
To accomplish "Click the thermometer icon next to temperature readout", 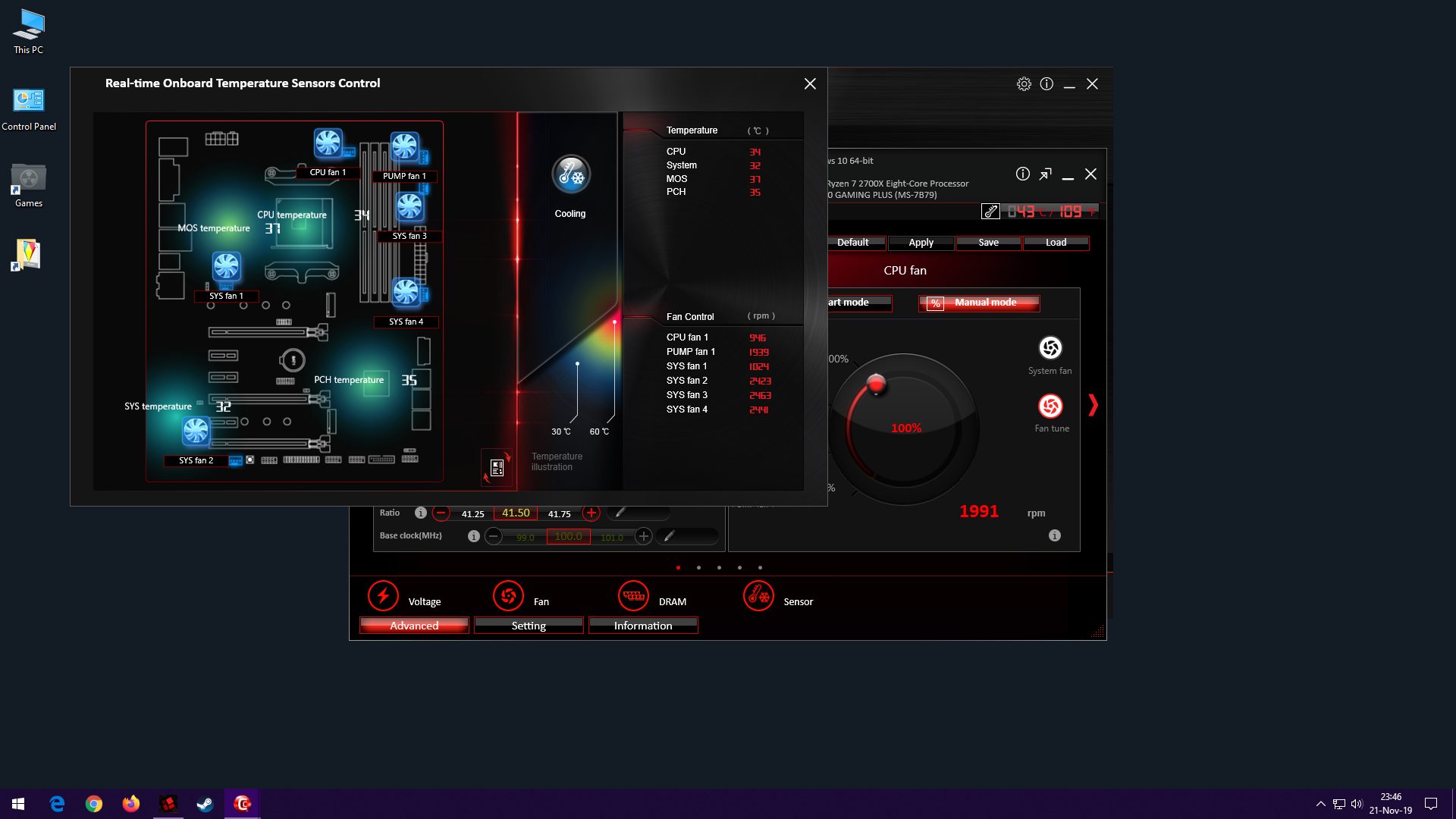I will point(990,212).
